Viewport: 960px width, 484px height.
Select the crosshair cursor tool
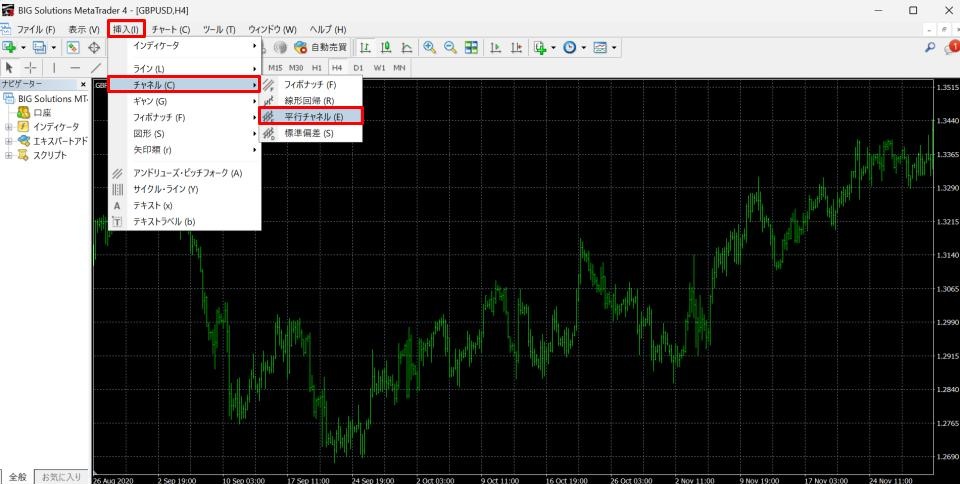[x=30, y=67]
